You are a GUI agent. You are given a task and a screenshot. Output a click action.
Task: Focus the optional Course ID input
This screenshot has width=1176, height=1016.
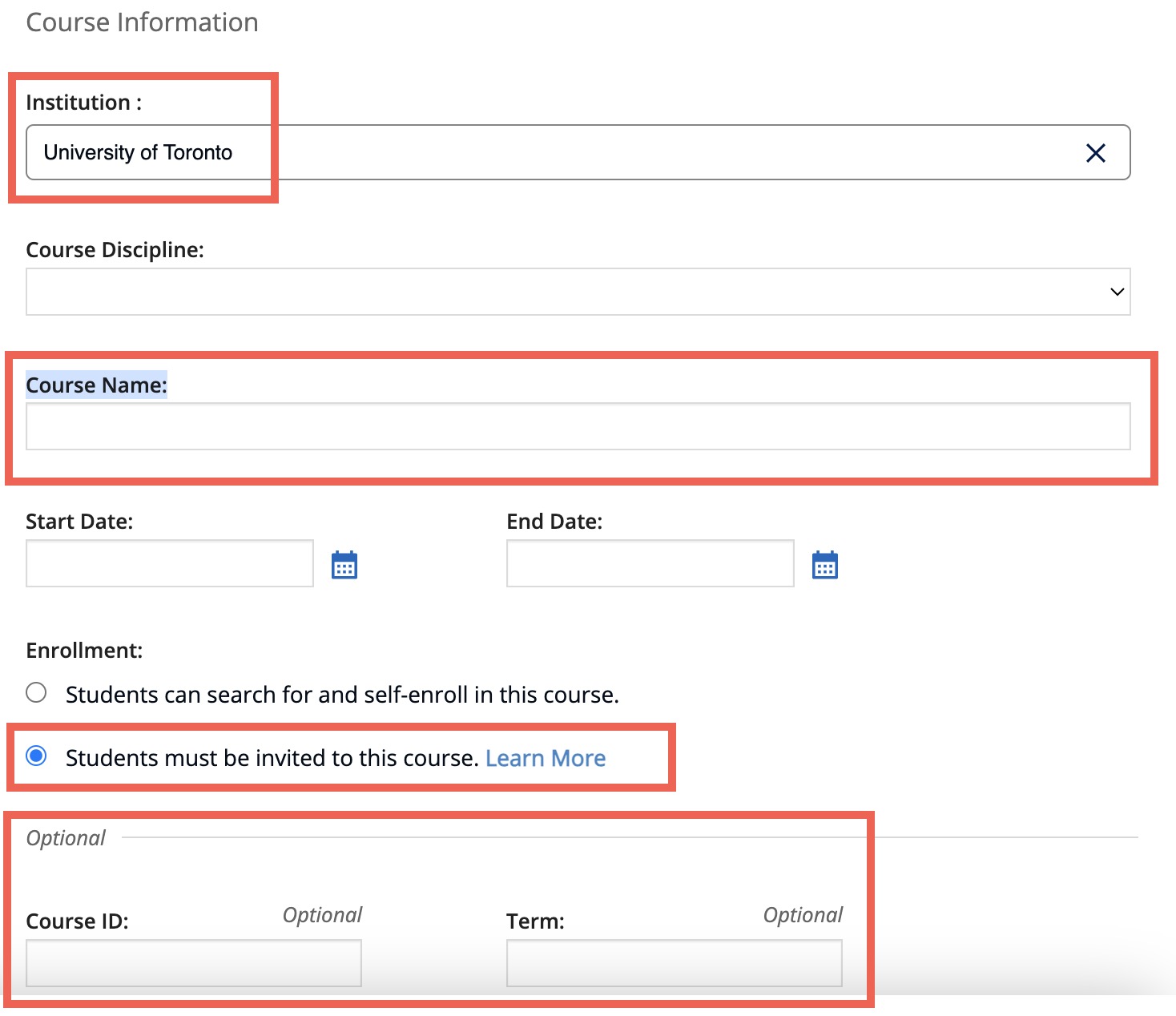[x=193, y=963]
